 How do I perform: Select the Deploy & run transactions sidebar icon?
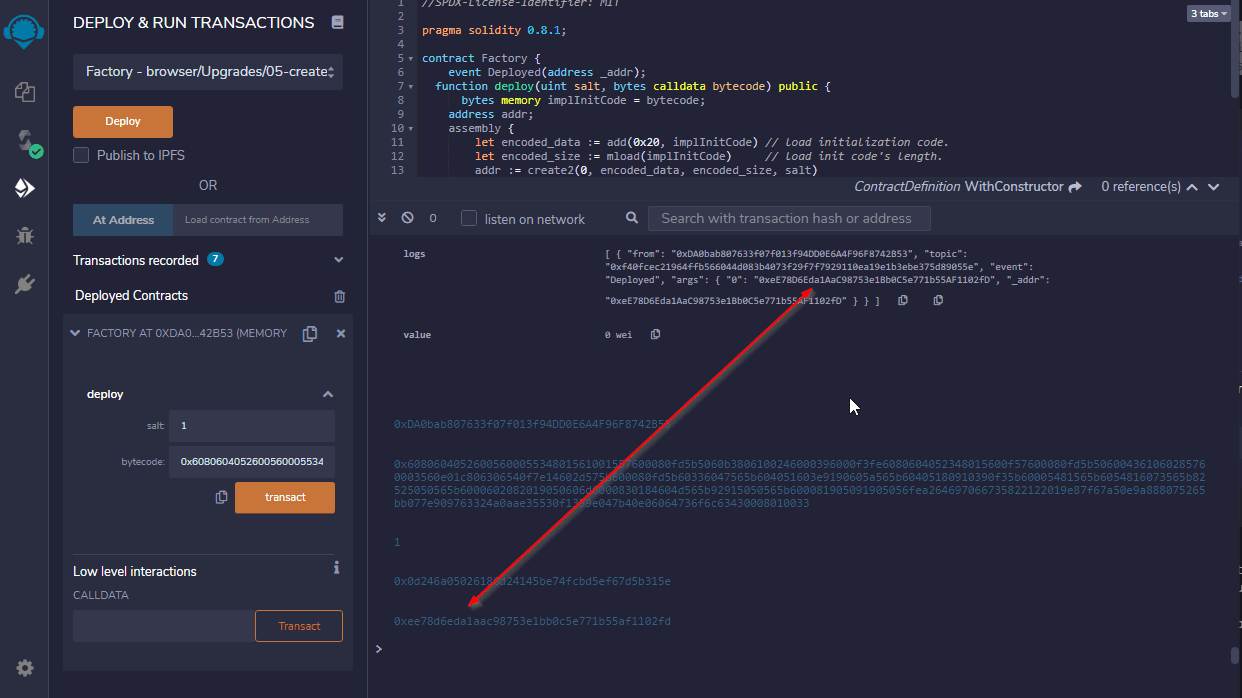25,188
